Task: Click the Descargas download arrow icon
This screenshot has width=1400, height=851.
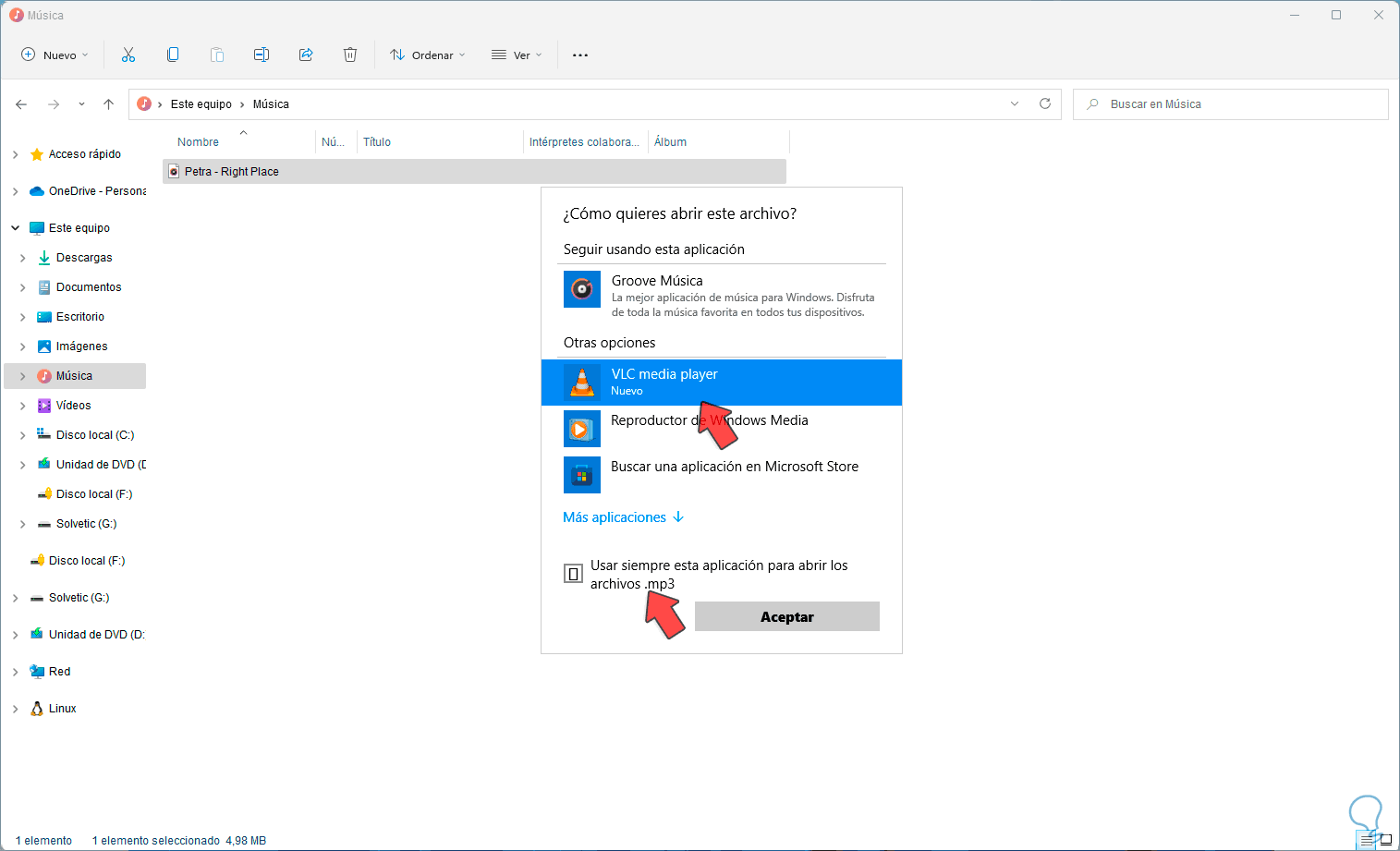Action: coord(44,258)
